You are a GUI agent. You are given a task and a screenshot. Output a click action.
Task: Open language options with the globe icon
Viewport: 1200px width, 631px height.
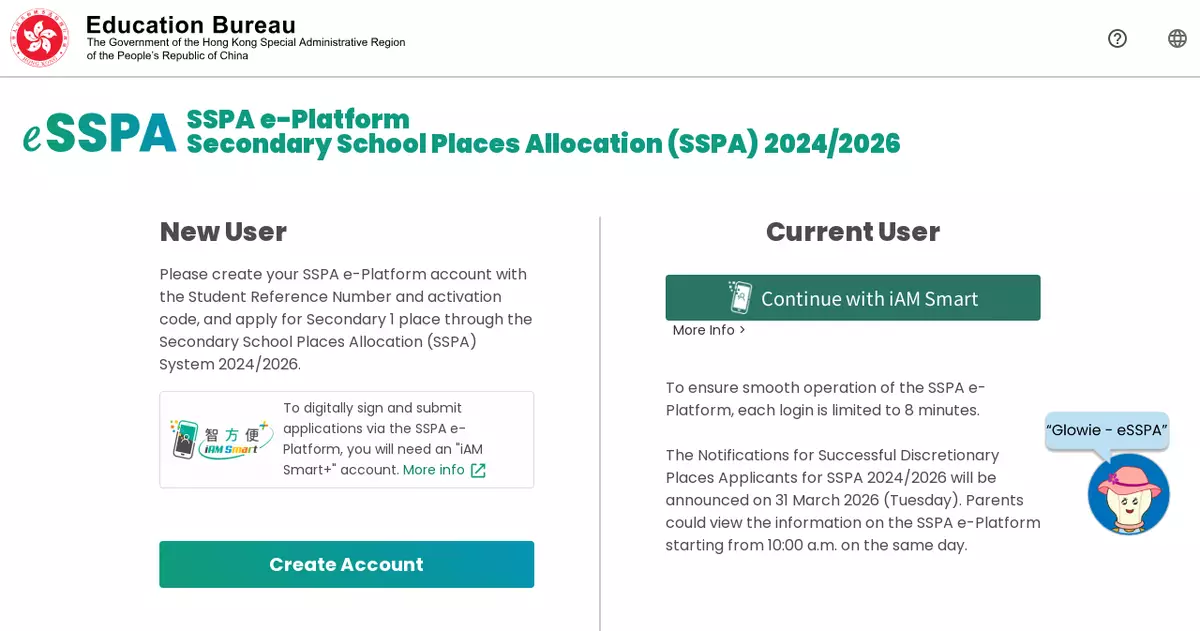1177,38
